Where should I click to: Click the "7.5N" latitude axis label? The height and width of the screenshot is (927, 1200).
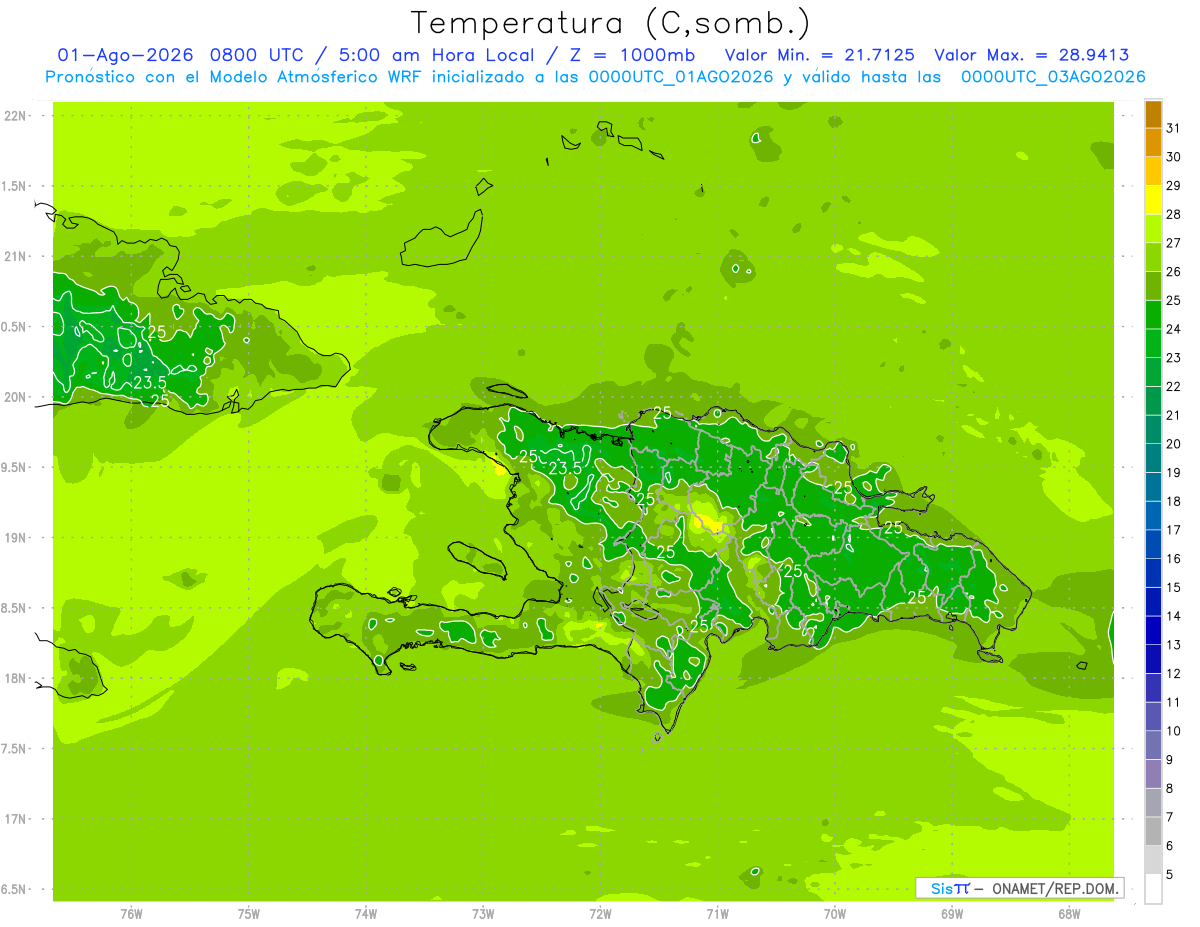(14, 749)
